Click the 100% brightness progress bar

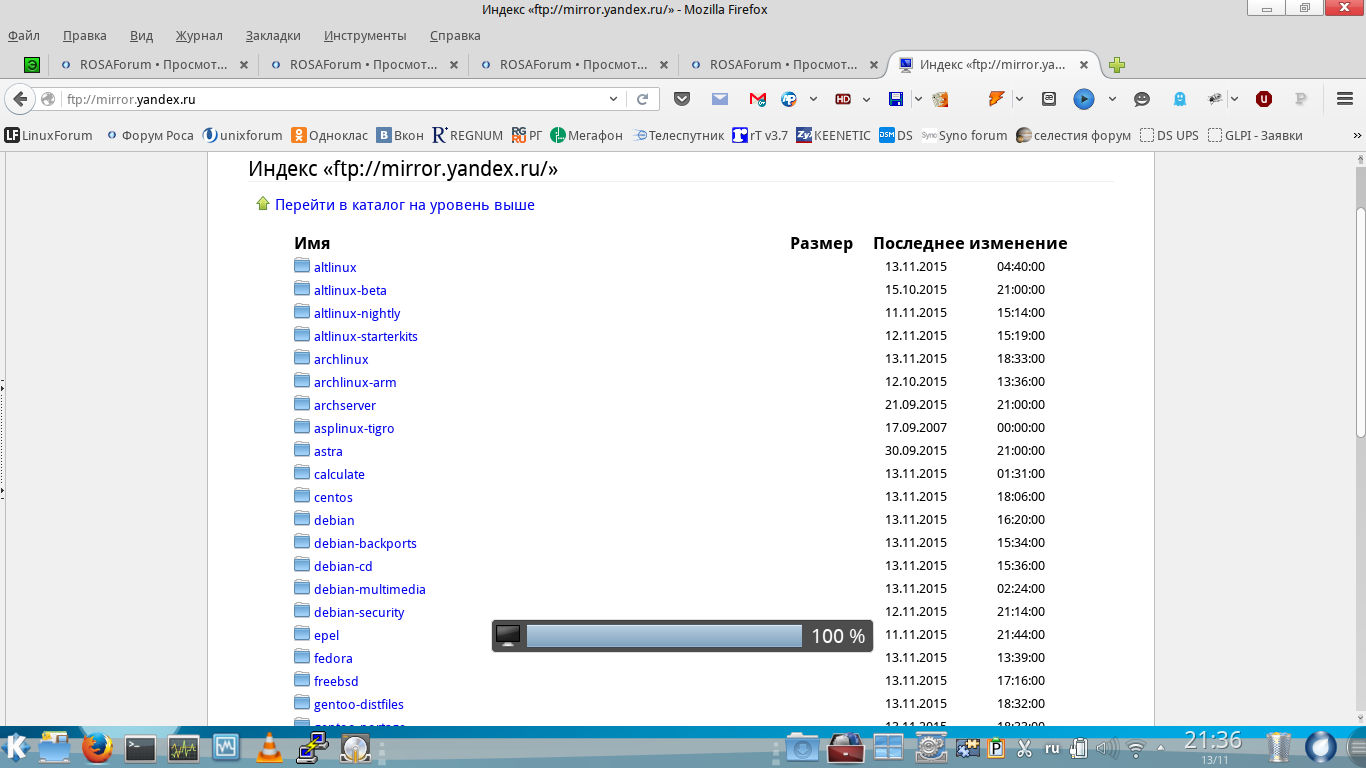pos(664,636)
